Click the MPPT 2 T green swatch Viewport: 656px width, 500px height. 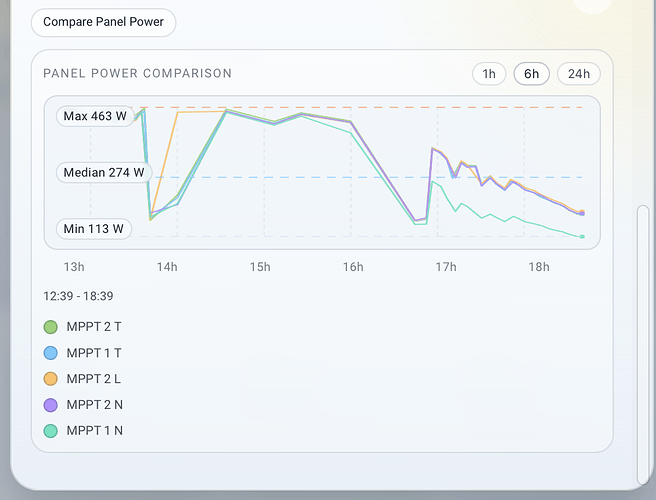point(51,327)
